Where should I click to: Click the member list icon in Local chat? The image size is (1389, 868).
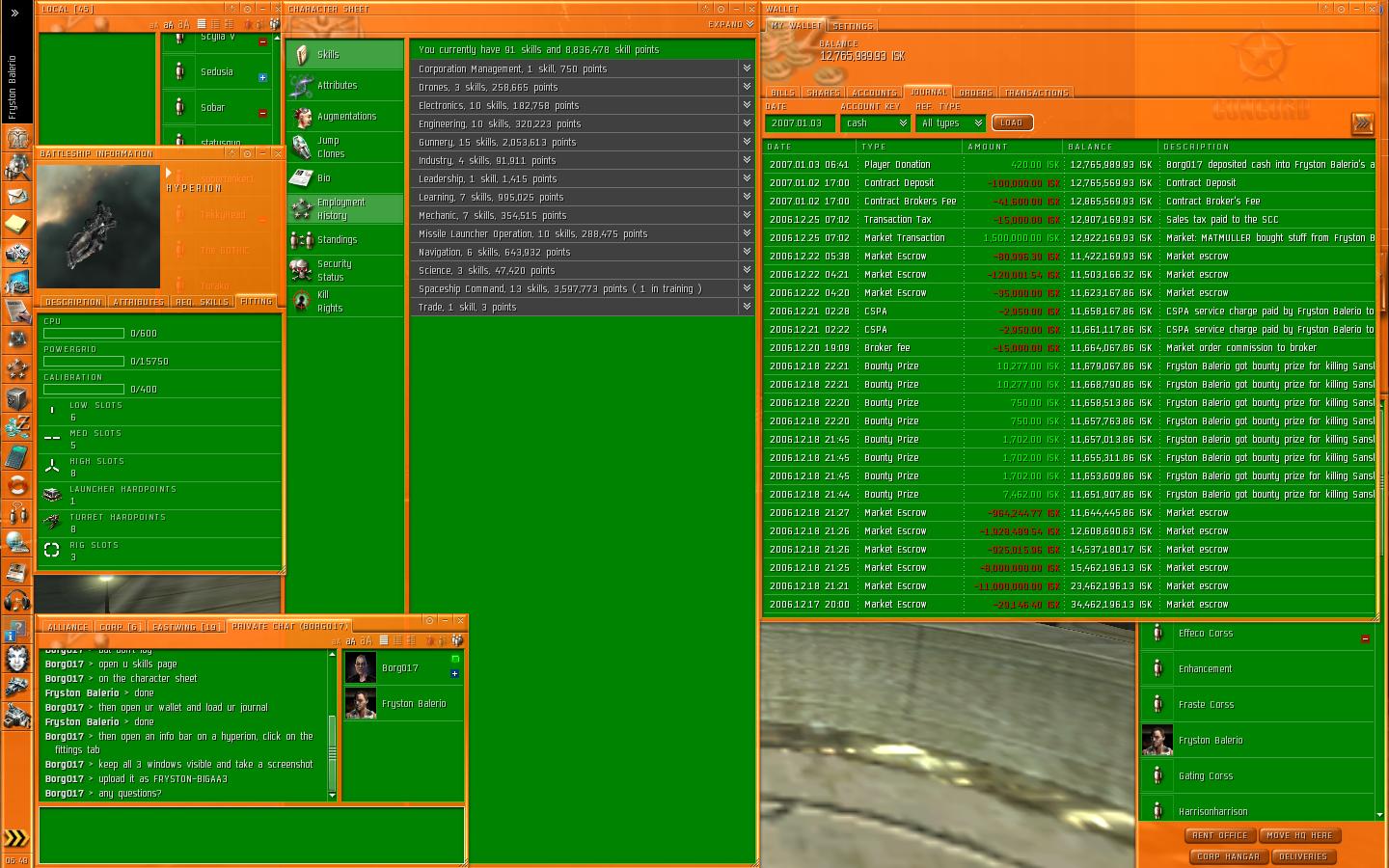pyautogui.click(x=275, y=24)
